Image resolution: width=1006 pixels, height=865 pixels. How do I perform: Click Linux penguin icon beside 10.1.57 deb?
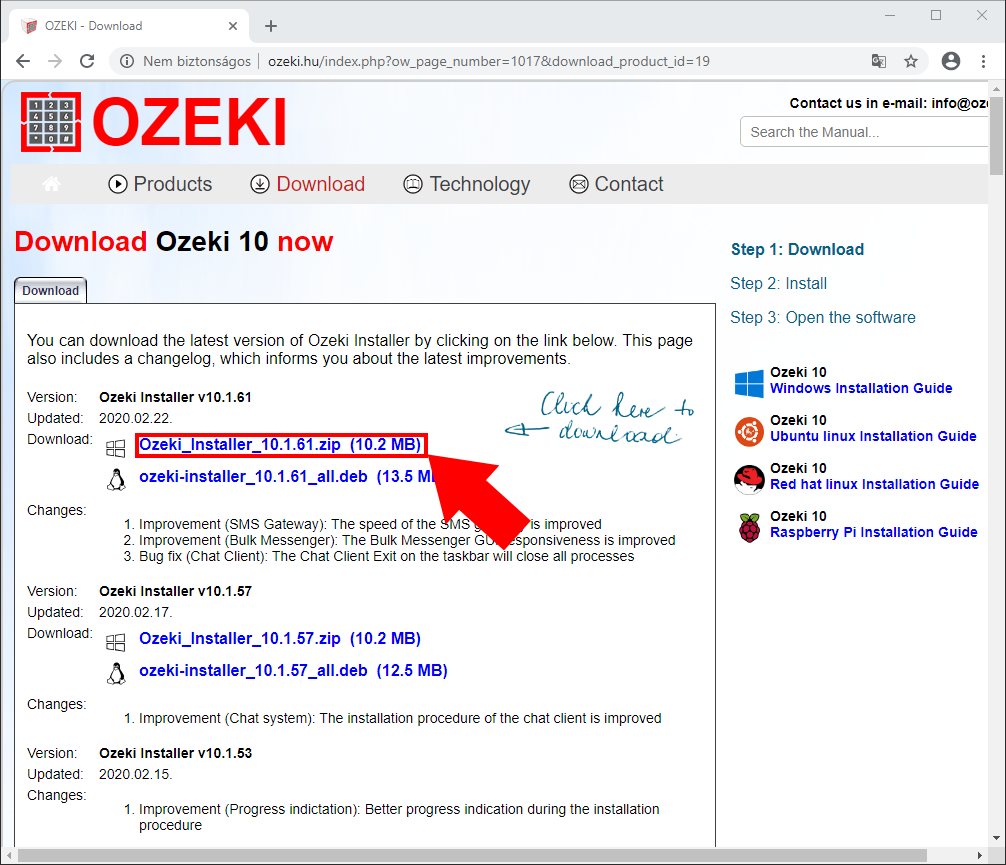[116, 673]
